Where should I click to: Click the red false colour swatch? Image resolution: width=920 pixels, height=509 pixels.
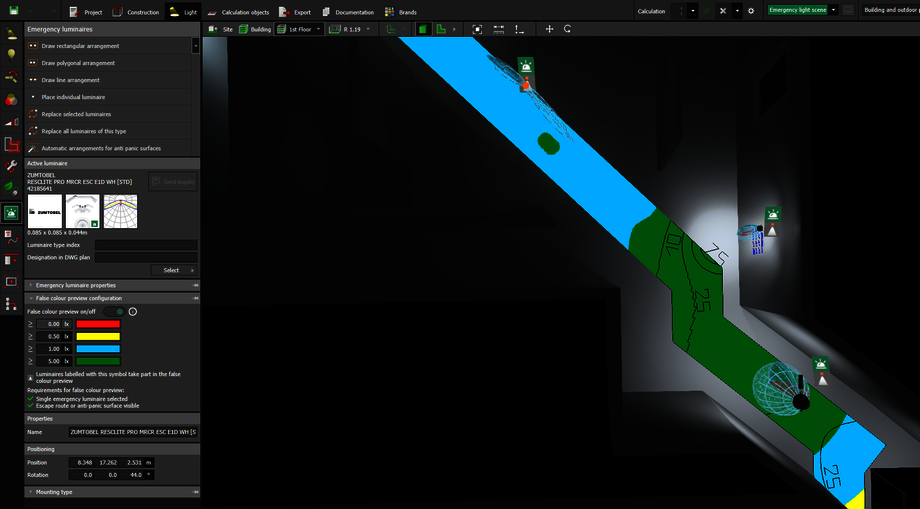pos(97,324)
